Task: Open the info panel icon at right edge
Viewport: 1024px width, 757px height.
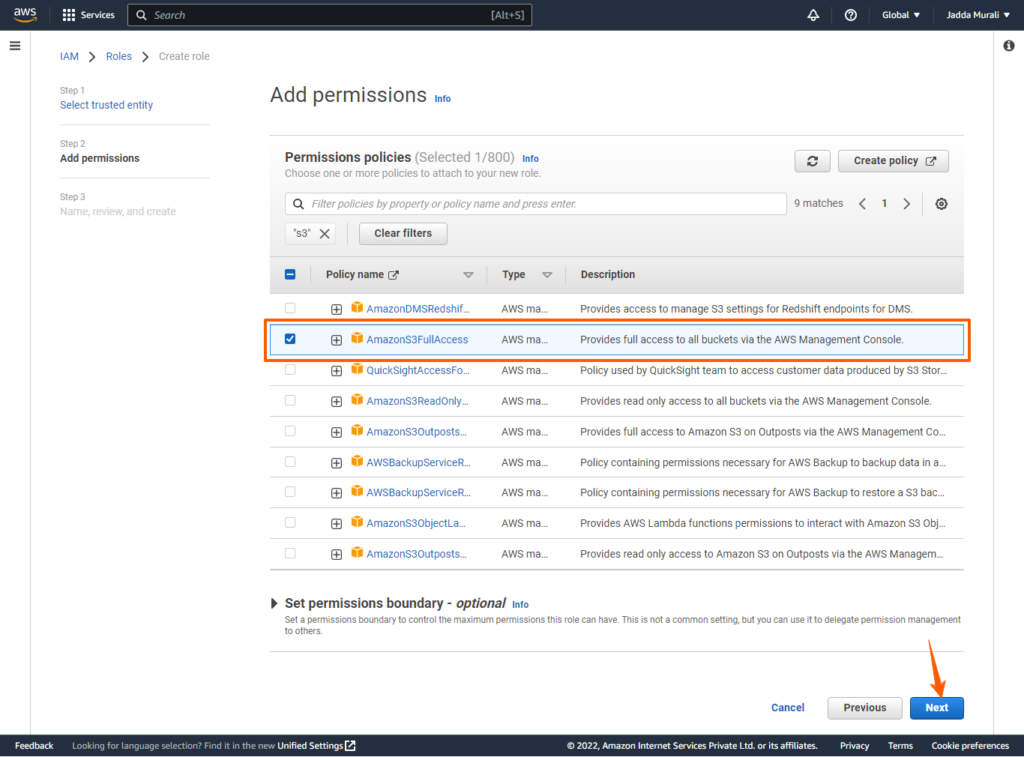Action: (1009, 46)
